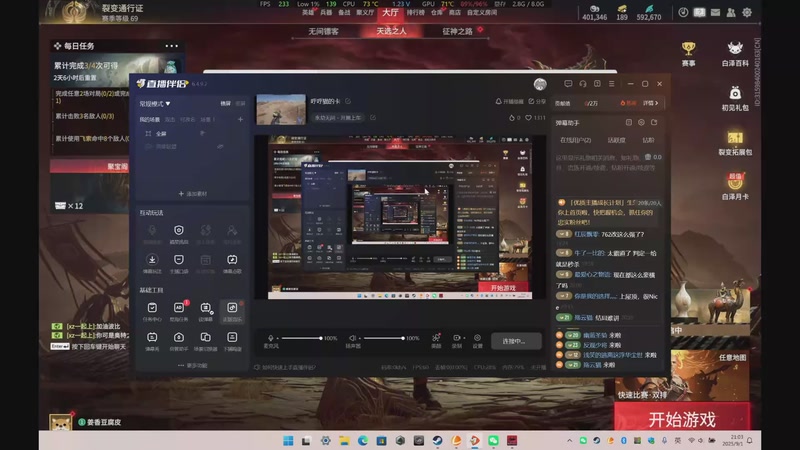Open 快速比赛·双排 mode selector

point(642,394)
